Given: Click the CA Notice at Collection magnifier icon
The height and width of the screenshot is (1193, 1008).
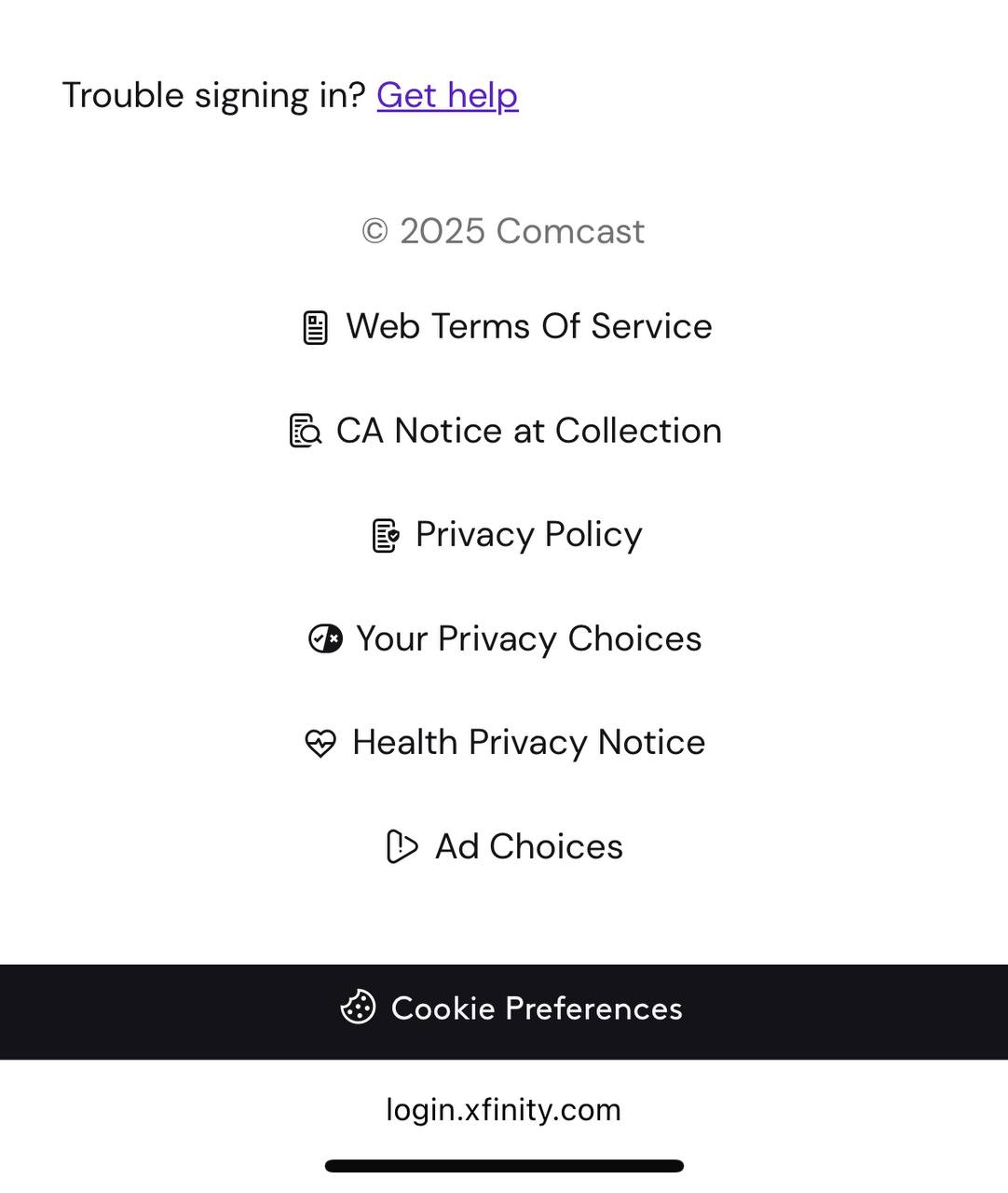Looking at the screenshot, I should click(x=306, y=431).
